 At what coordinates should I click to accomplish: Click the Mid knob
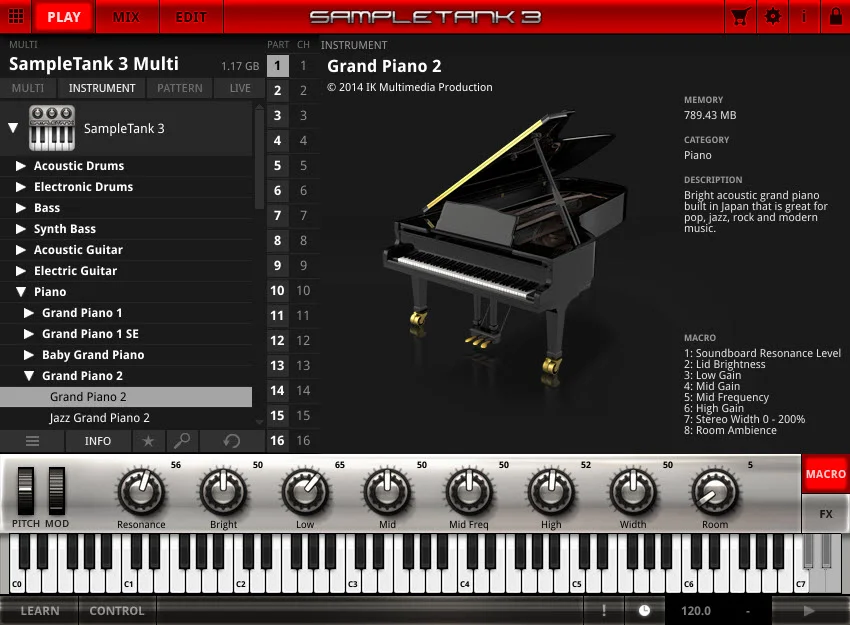click(387, 492)
